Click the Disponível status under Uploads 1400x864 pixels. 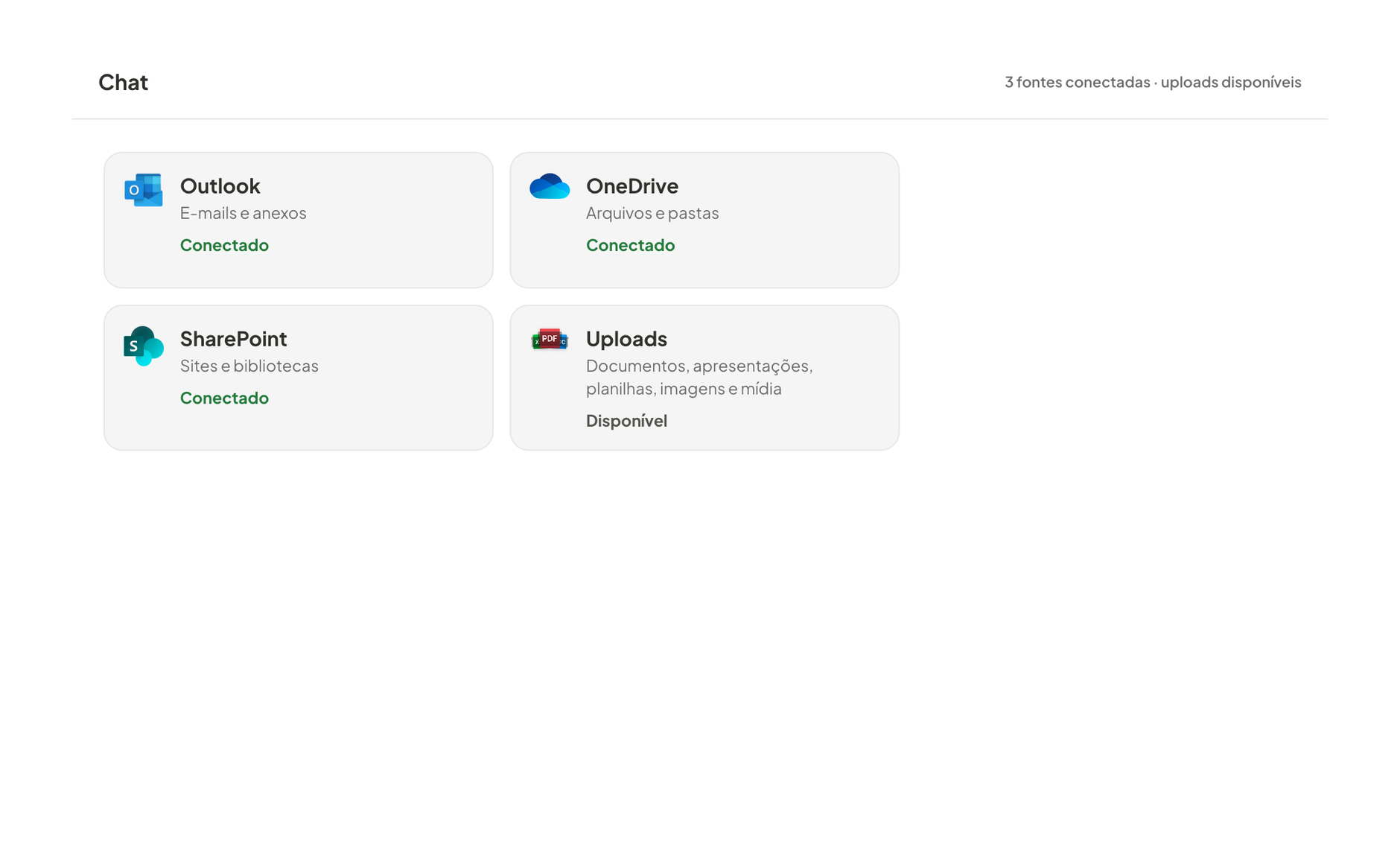(x=626, y=421)
